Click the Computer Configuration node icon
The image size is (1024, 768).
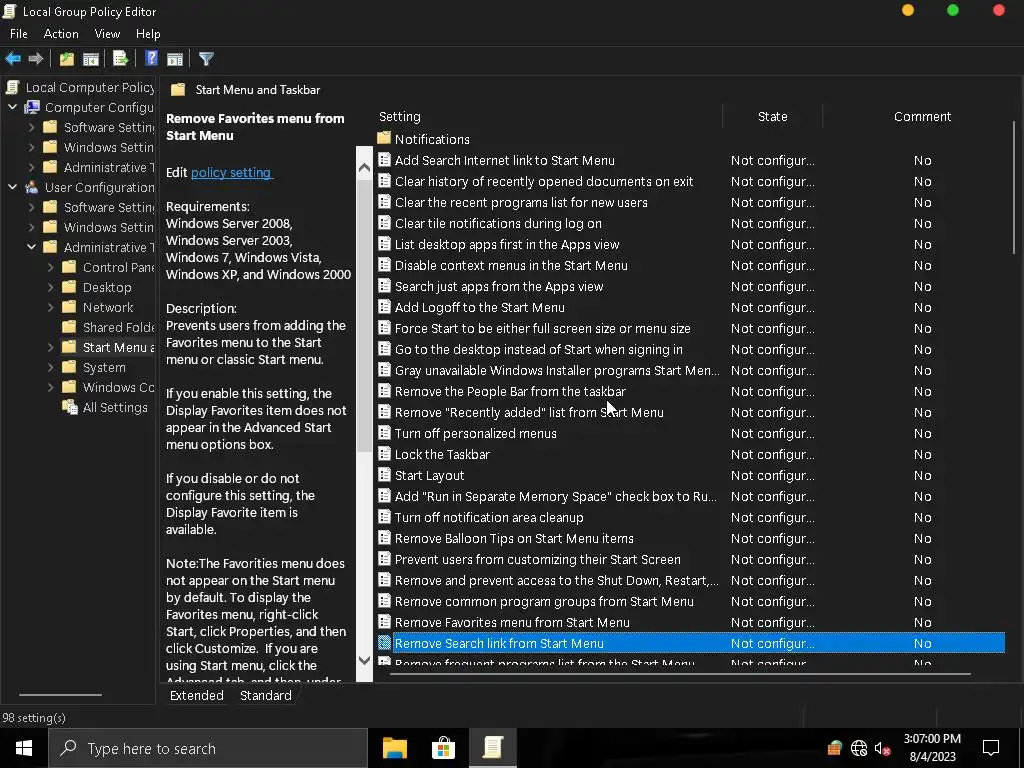(x=32, y=107)
